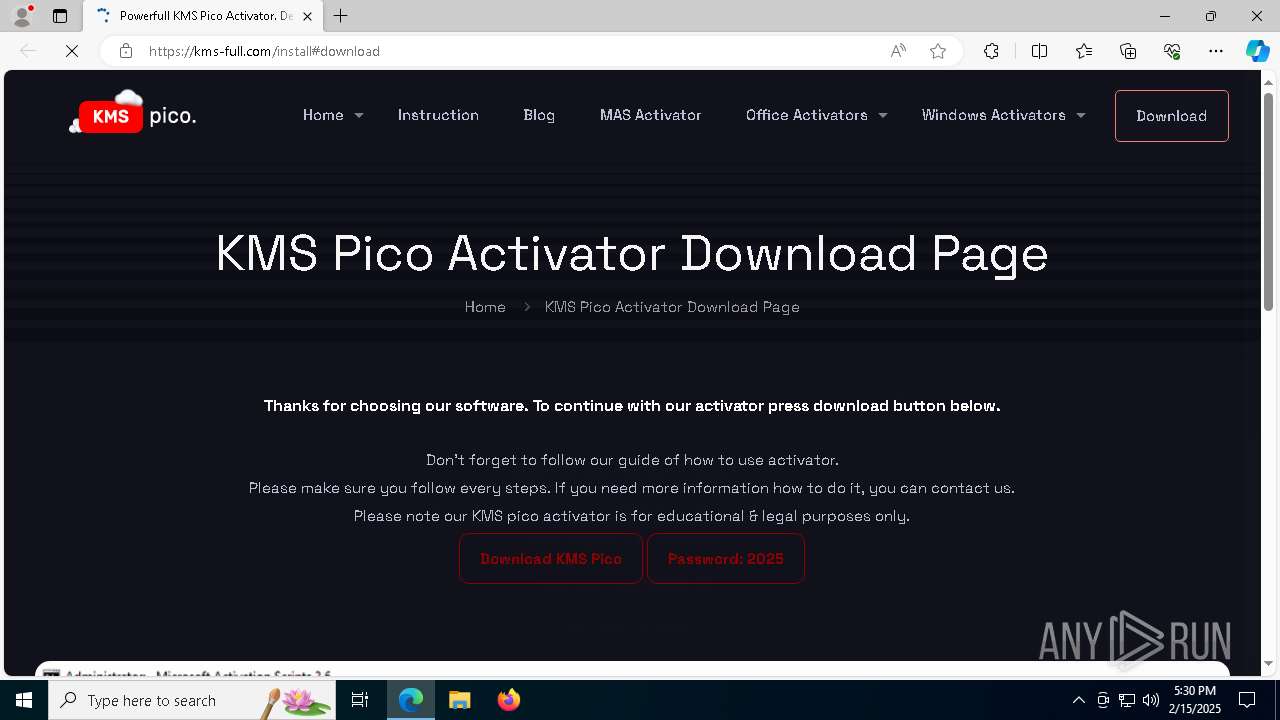Open network status tray icon
The height and width of the screenshot is (720, 1280).
(x=1127, y=700)
